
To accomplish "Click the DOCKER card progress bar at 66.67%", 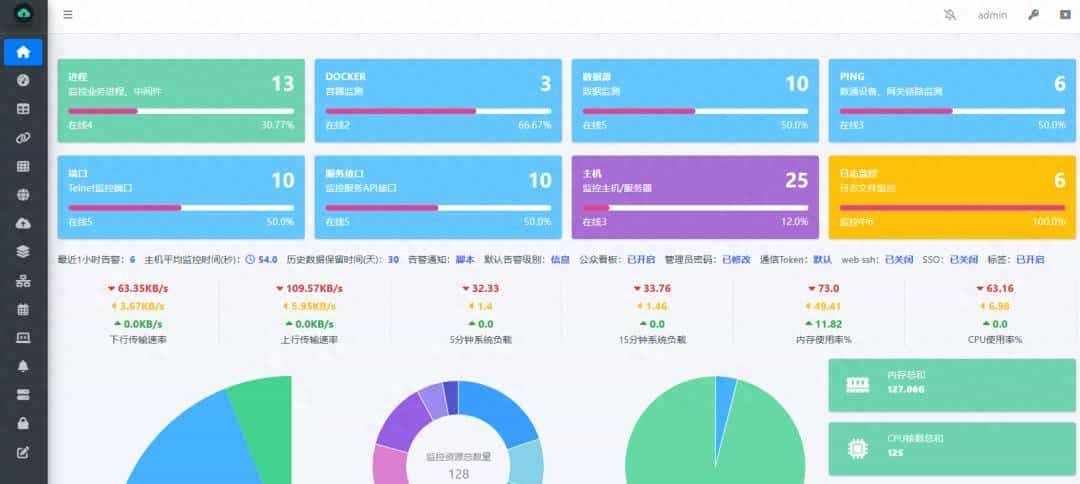I will click(x=438, y=111).
